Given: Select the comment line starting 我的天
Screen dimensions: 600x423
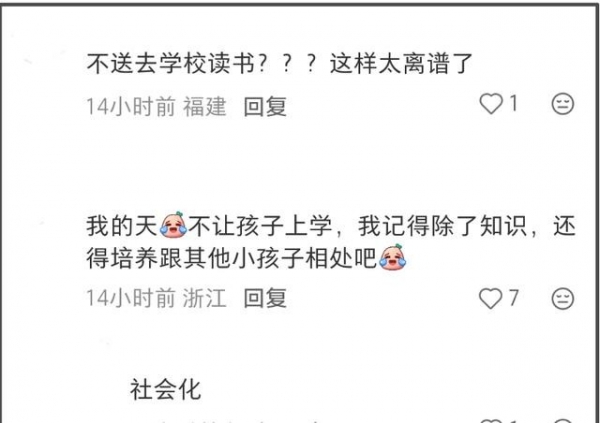Looking at the screenshot, I should [x=331, y=225].
